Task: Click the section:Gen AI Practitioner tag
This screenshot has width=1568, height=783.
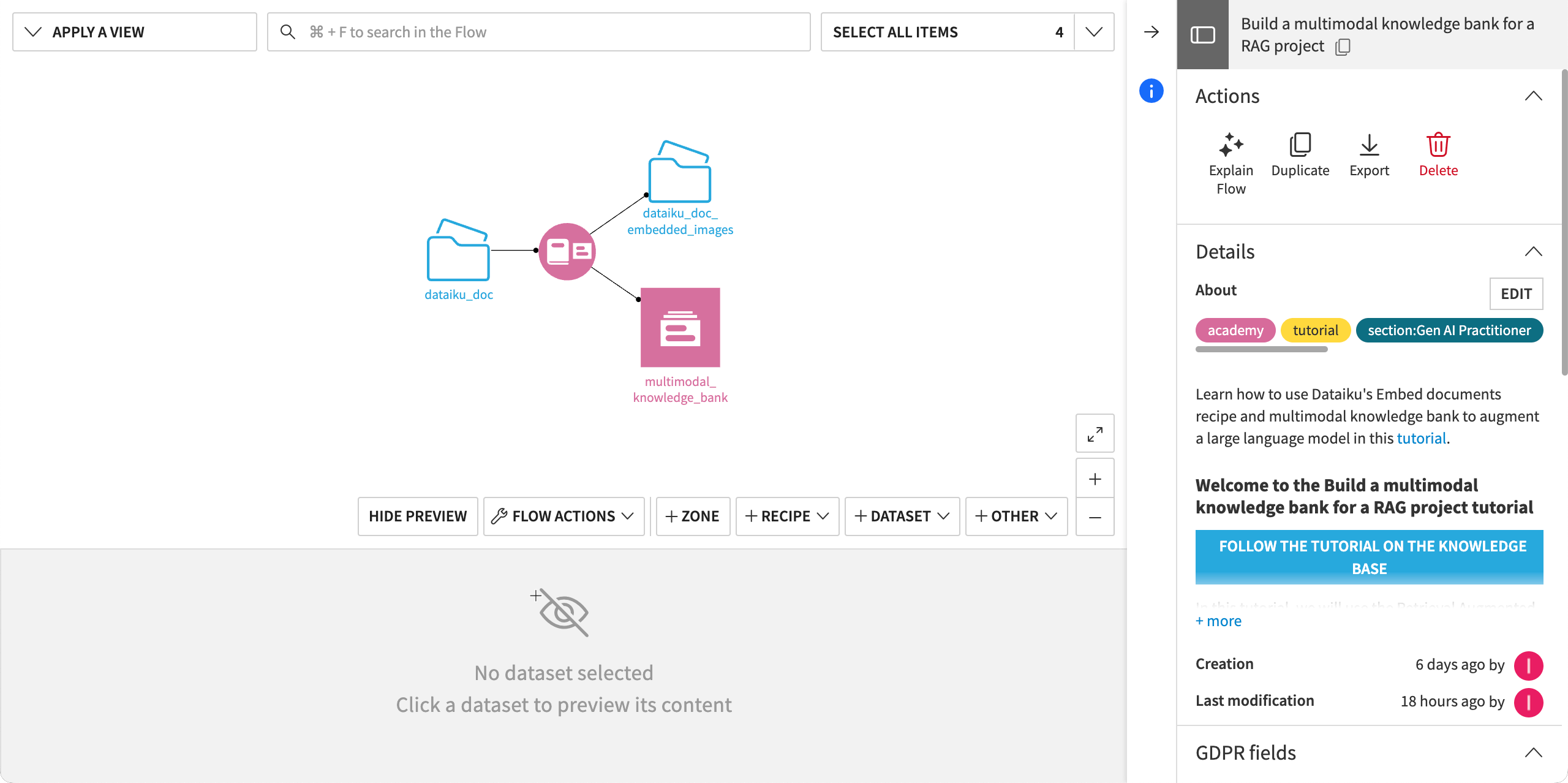Action: pyautogui.click(x=1449, y=331)
